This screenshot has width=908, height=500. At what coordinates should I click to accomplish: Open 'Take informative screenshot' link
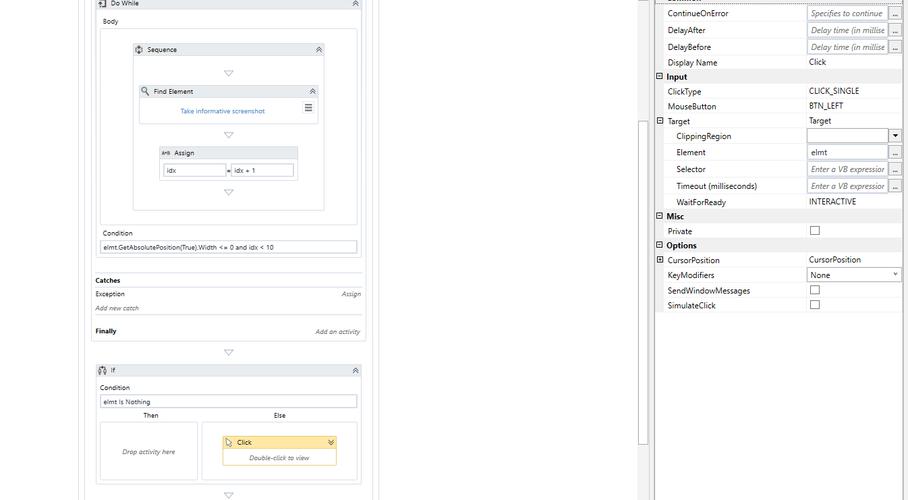point(222,111)
